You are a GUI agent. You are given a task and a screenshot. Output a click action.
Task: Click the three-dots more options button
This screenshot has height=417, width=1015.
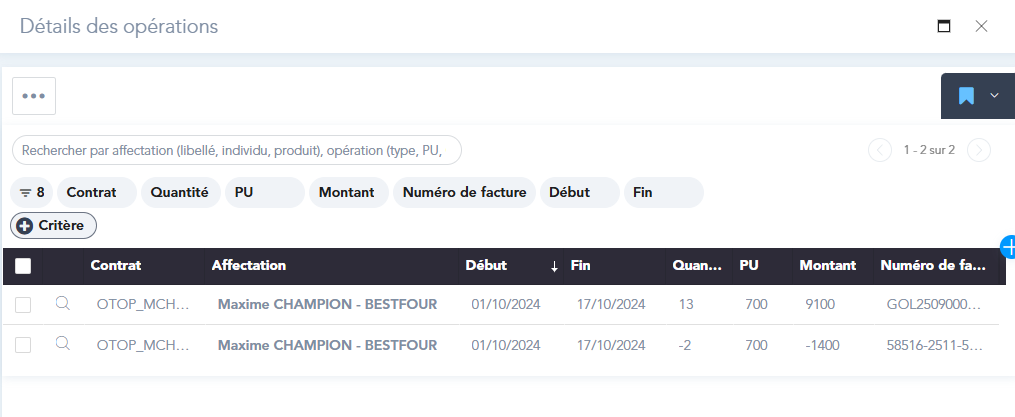tap(34, 96)
